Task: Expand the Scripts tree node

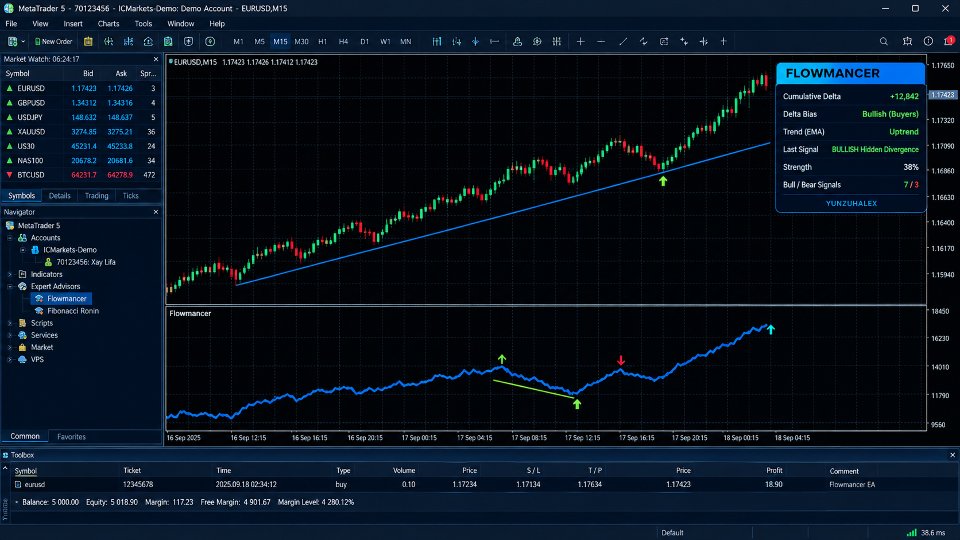Action: point(10,323)
